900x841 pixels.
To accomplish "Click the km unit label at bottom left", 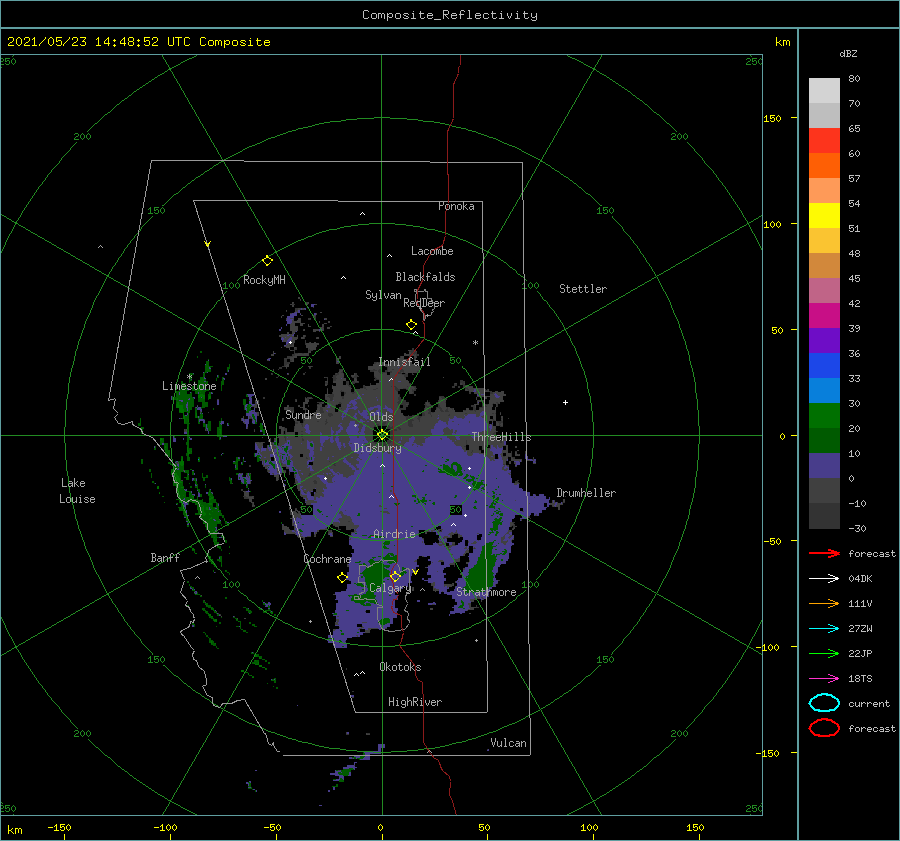I will point(14,830).
